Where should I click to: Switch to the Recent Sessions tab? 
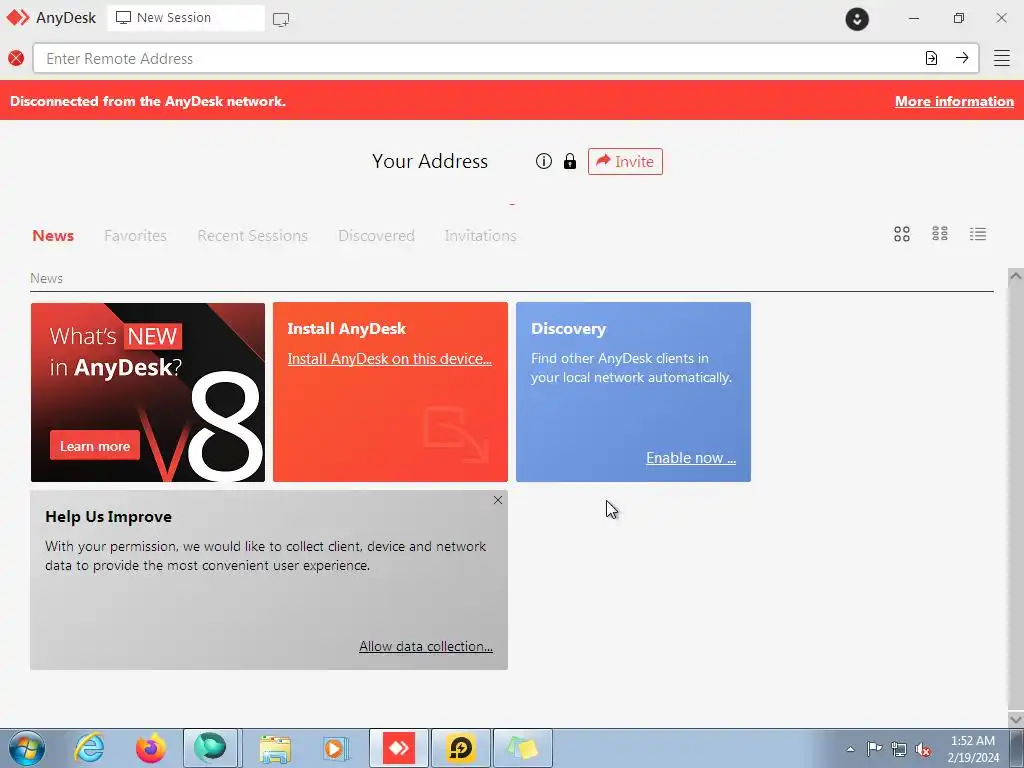pyautogui.click(x=253, y=236)
